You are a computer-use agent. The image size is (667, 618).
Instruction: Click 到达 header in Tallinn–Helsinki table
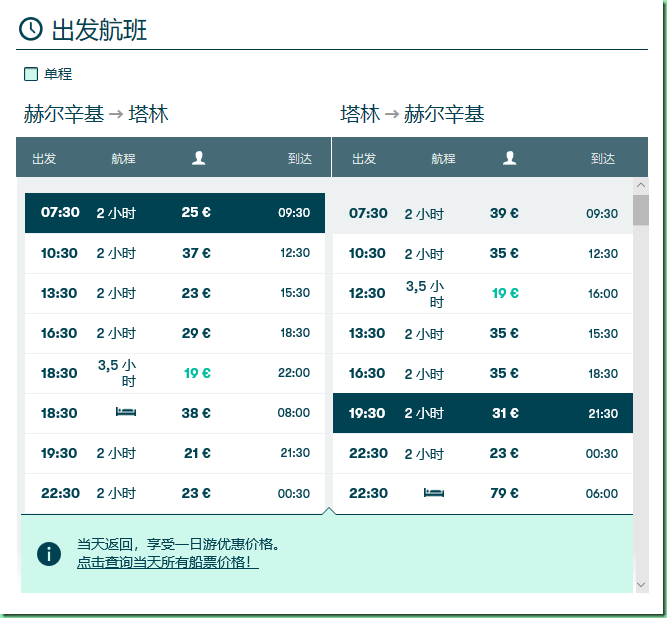tap(603, 159)
